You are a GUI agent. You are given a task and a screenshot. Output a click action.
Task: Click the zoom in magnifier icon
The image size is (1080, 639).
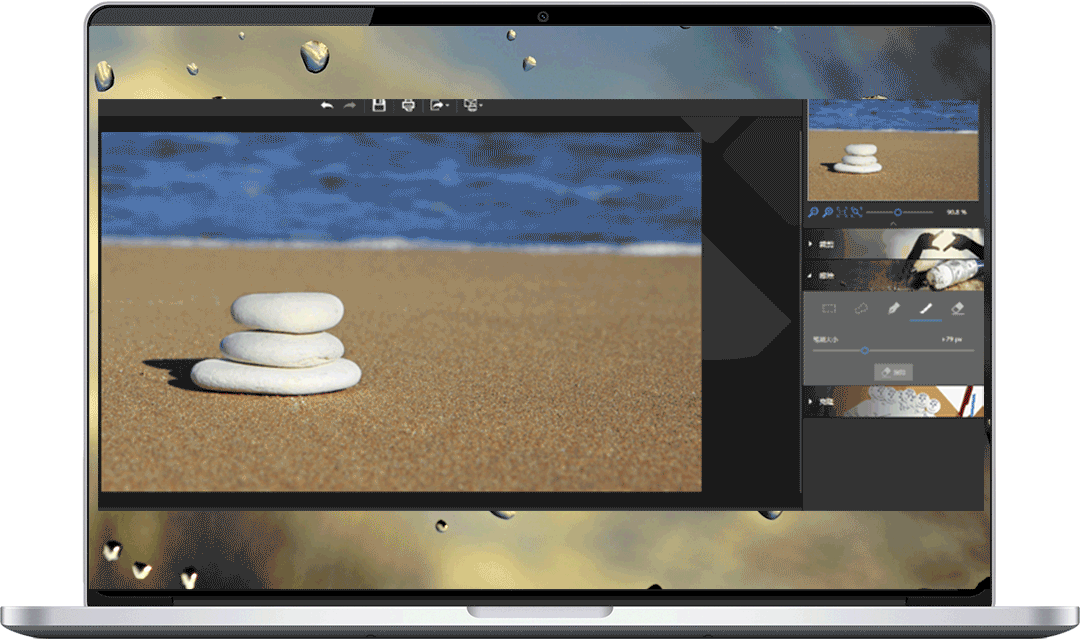point(828,212)
